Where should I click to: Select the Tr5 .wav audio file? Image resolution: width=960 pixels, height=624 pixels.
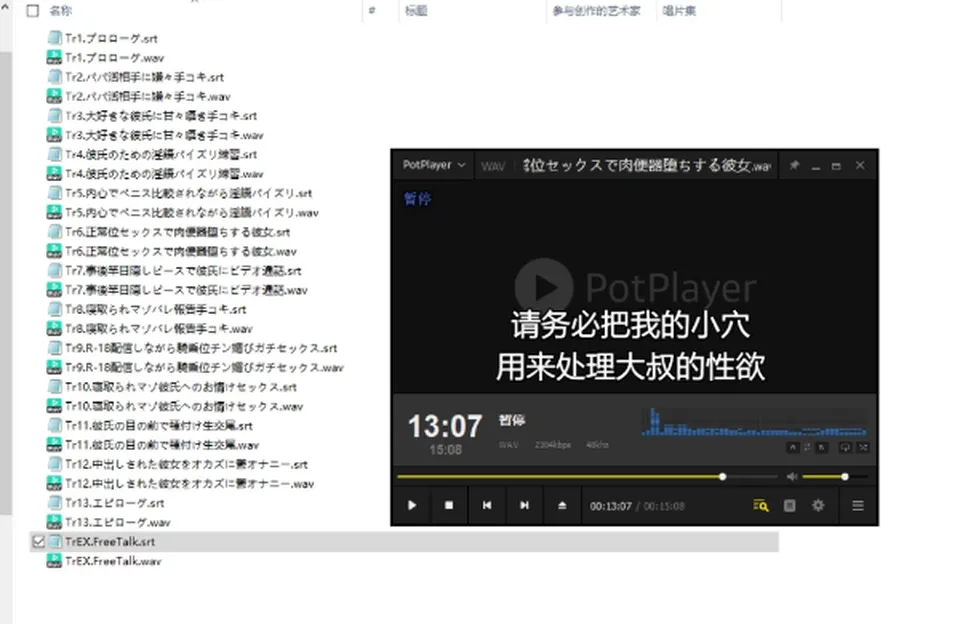pyautogui.click(x=182, y=212)
